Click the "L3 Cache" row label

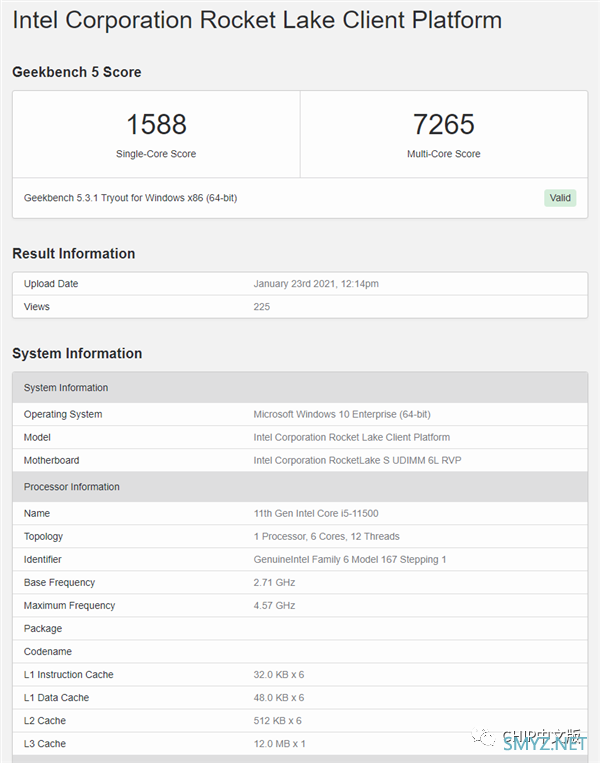45,744
